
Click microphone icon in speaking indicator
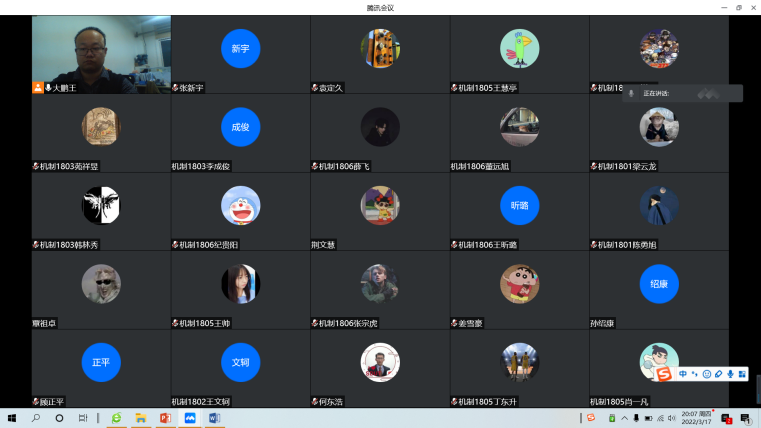(630, 93)
